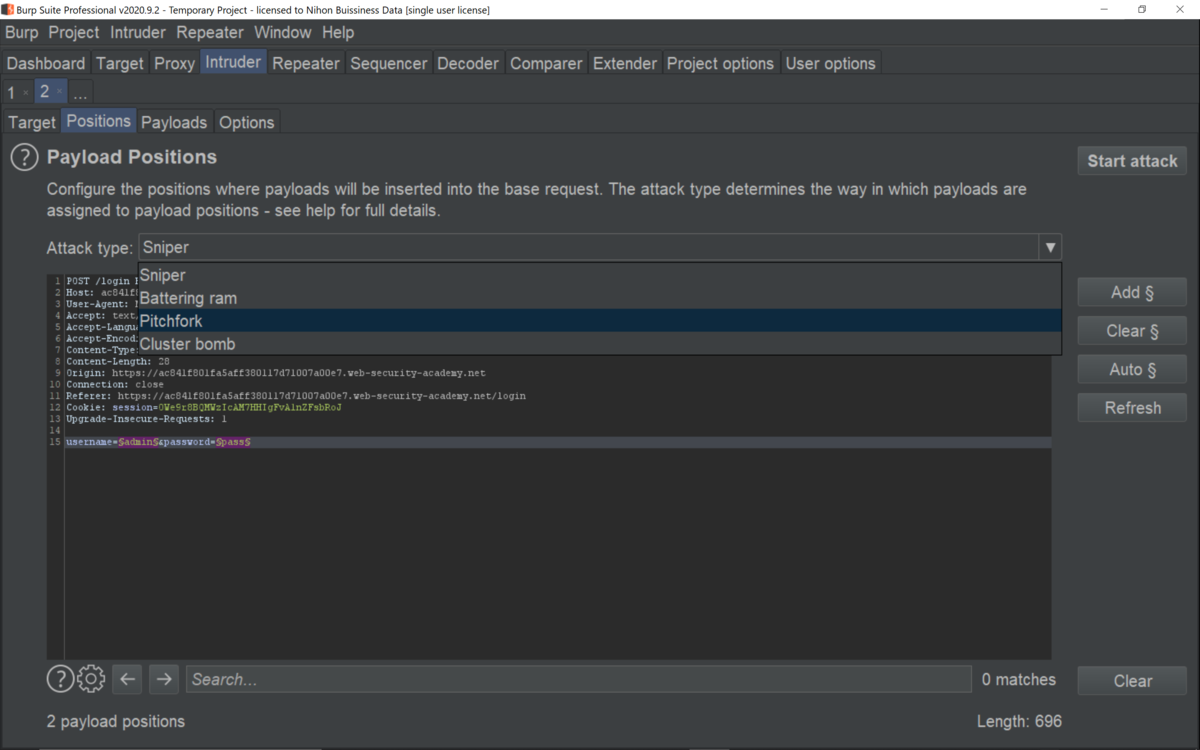This screenshot has height=750, width=1200.
Task: Focus the request Search field
Action: [x=578, y=679]
